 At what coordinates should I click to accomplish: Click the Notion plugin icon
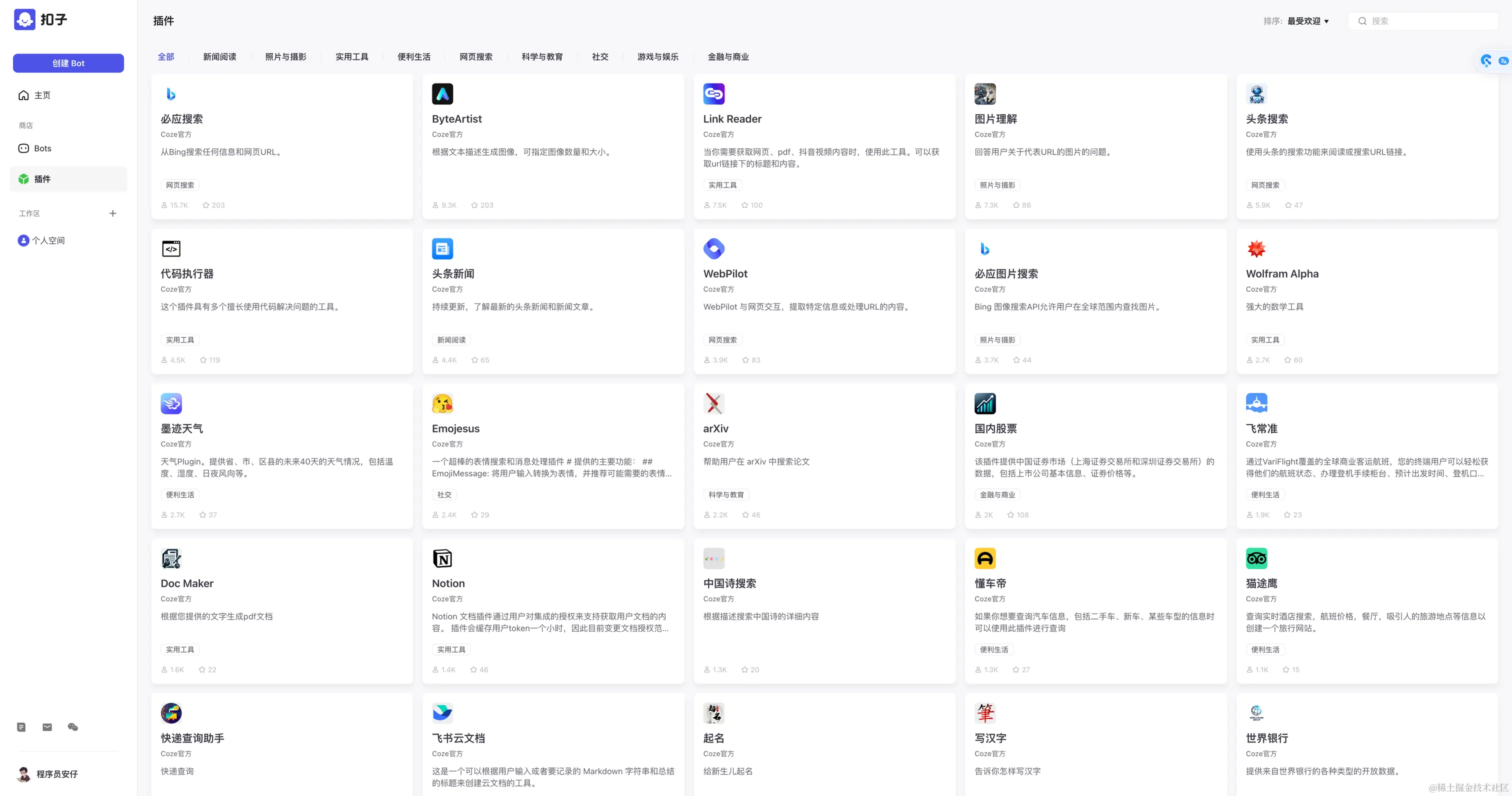(x=442, y=558)
